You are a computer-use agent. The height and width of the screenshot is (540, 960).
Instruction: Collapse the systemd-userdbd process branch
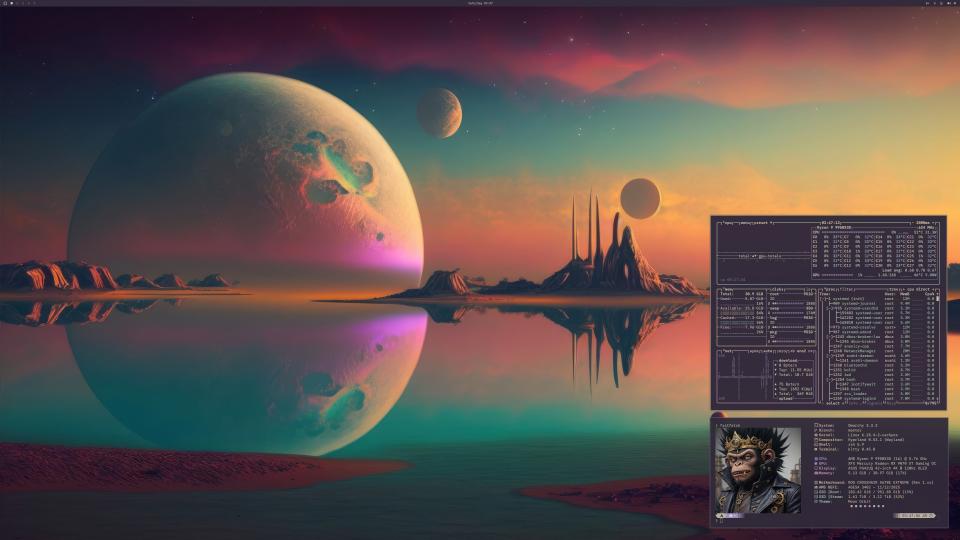click(x=828, y=308)
